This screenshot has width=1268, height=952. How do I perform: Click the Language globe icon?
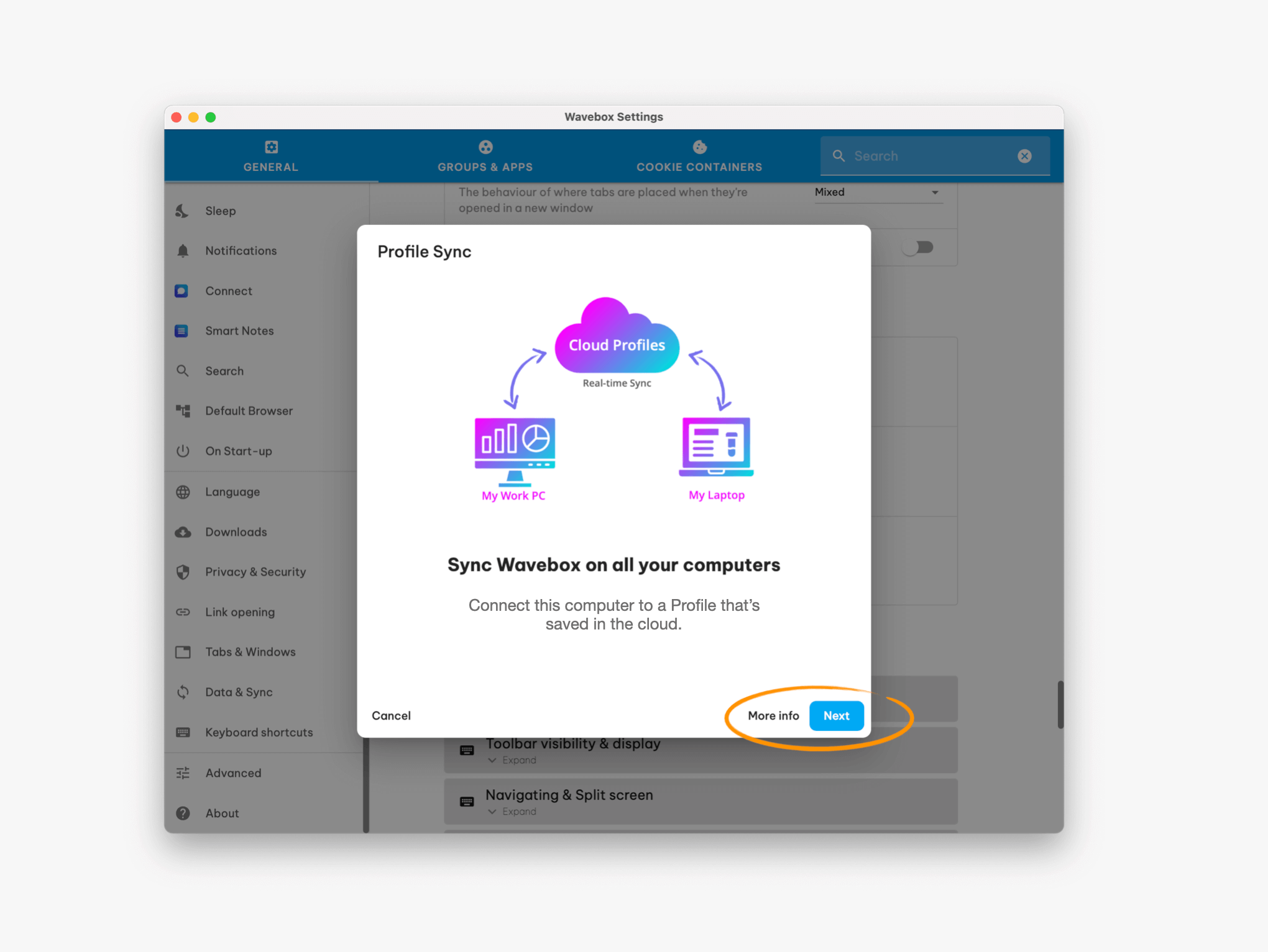[x=183, y=492]
